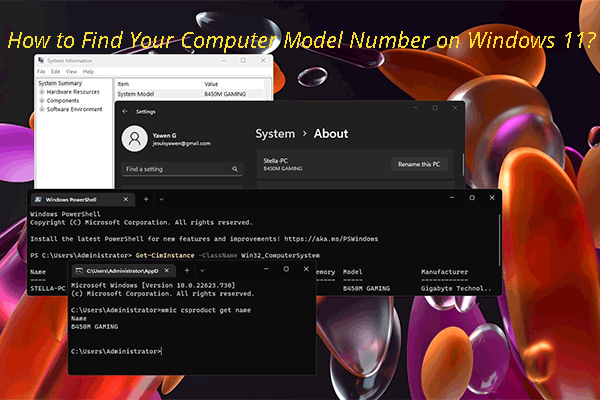Click the aka.ms/PSWindows link
600x400 pixels.
click(331, 239)
